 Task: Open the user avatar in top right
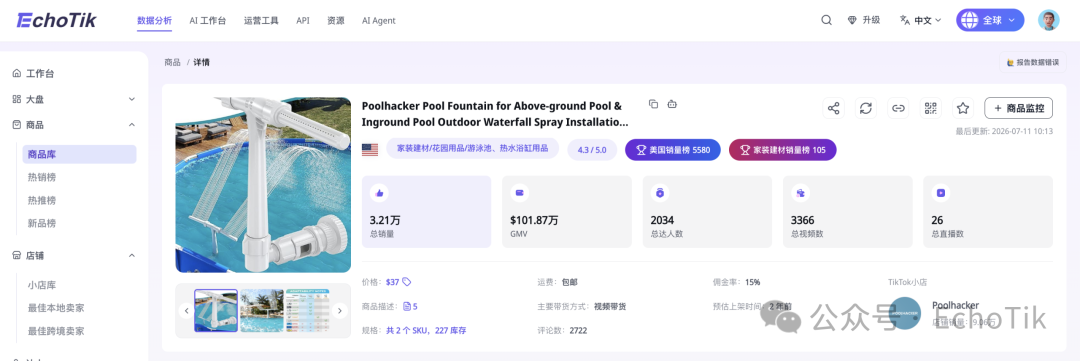pos(1048,20)
